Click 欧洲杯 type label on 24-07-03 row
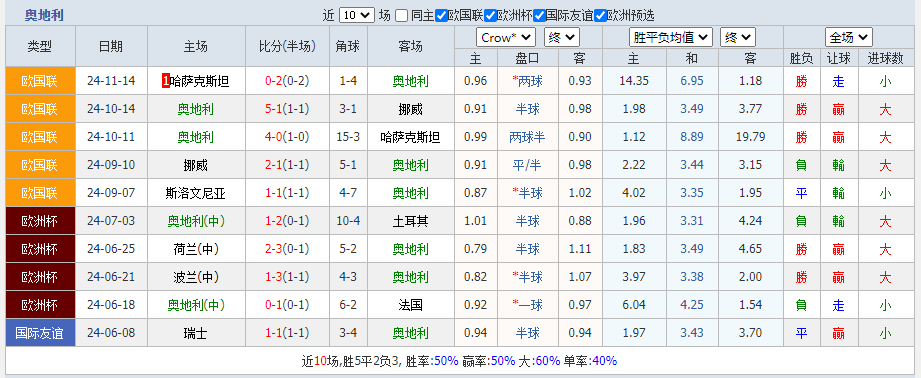Viewport: 921px width, 378px height. click(40, 221)
